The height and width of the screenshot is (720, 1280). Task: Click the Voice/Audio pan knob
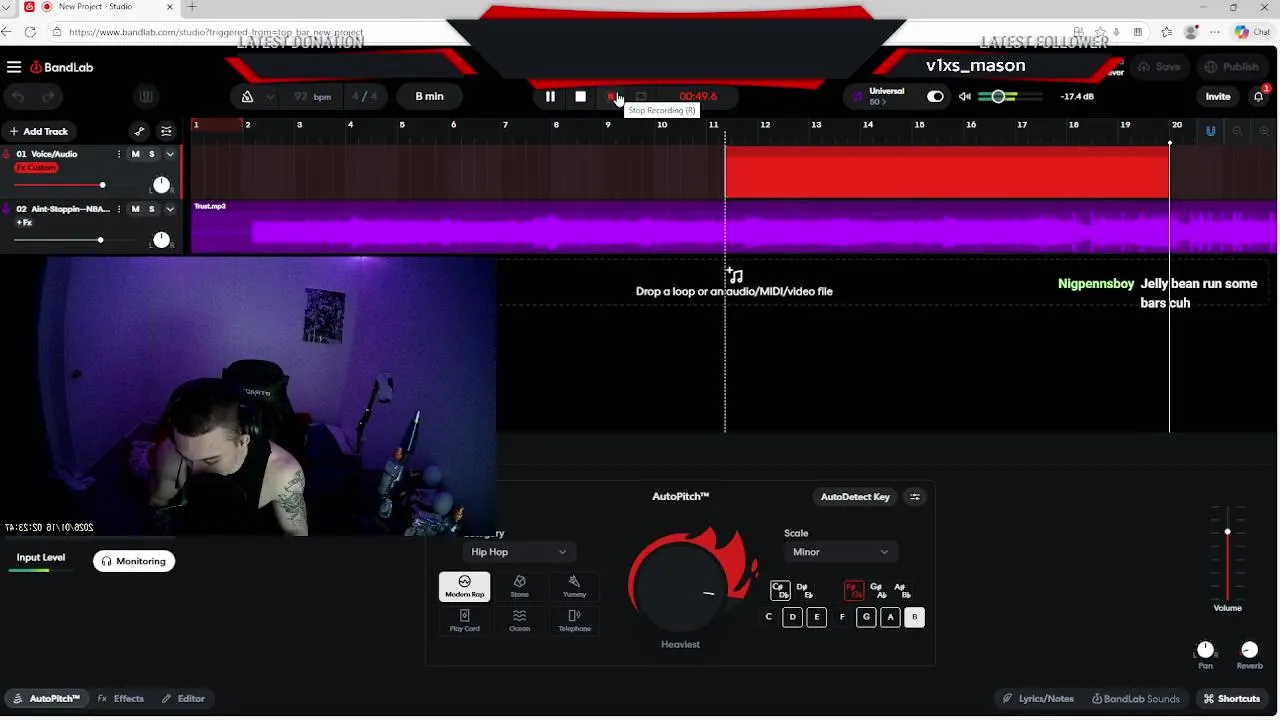[x=161, y=185]
